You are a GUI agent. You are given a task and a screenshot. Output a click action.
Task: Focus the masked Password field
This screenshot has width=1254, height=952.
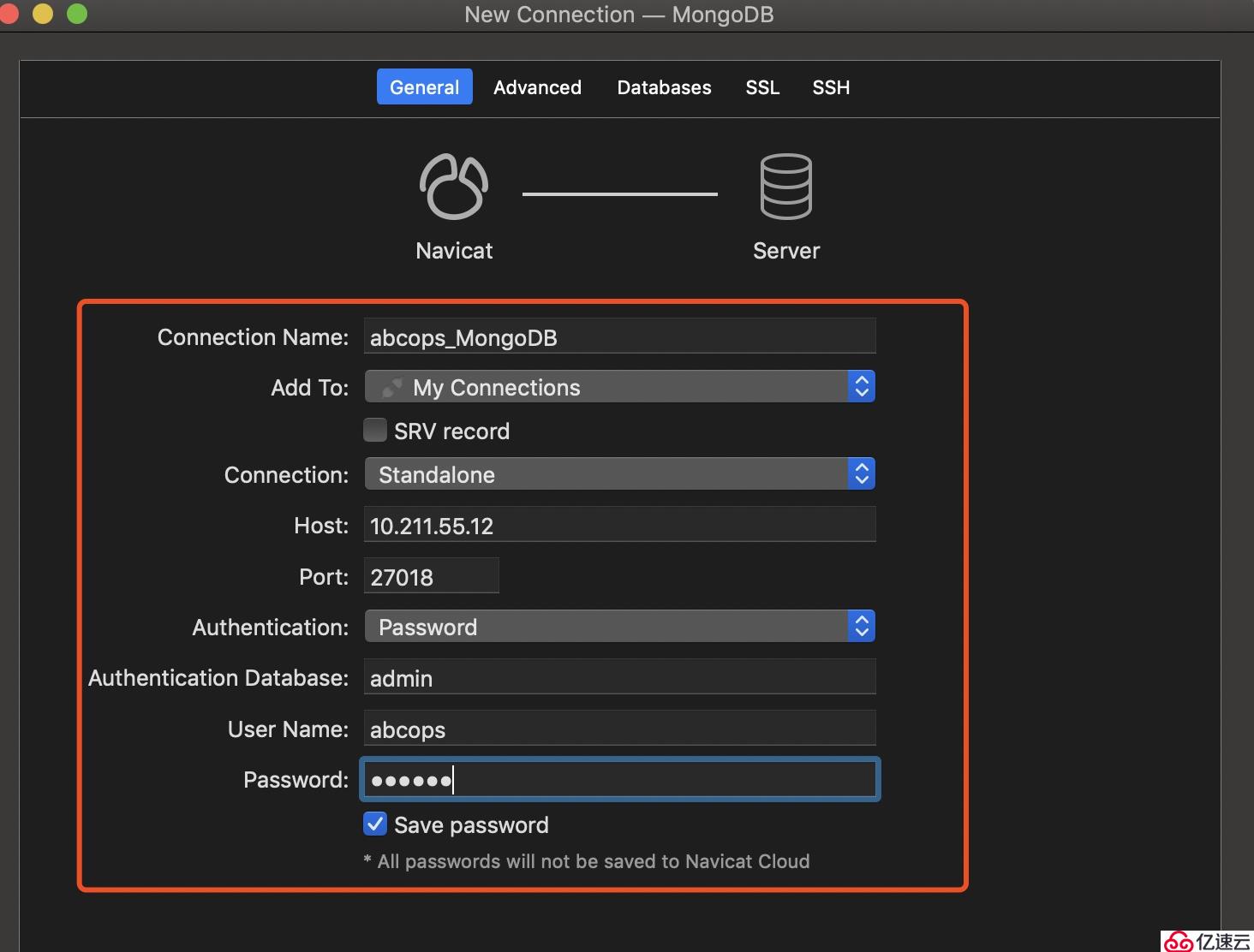point(620,780)
